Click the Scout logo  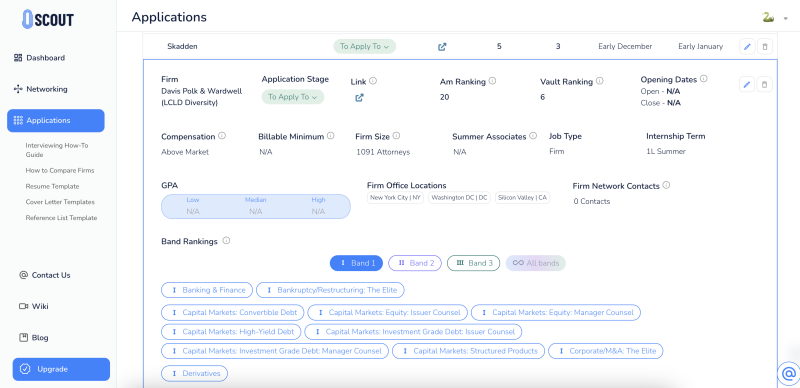click(x=48, y=19)
